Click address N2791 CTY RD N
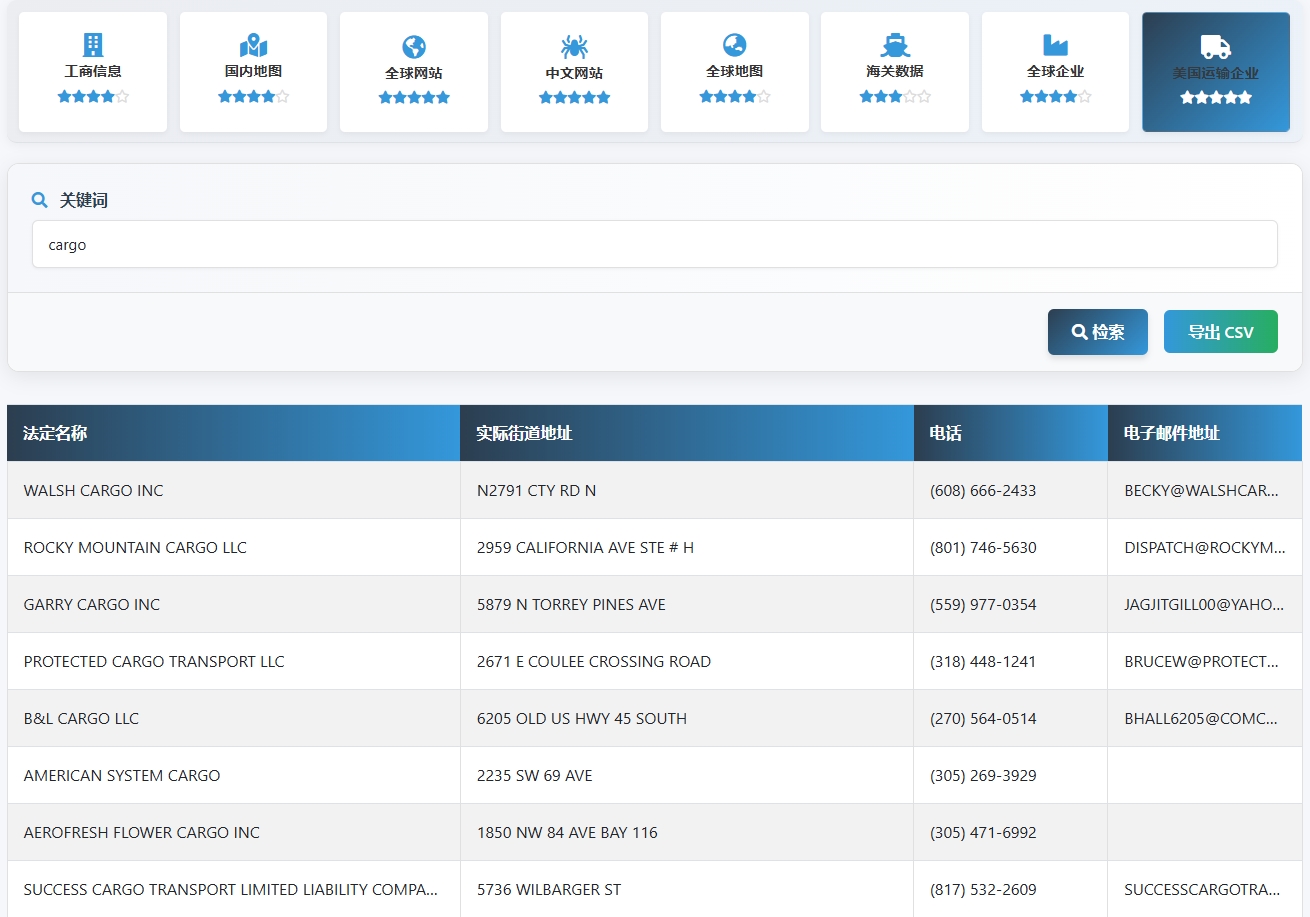Image resolution: width=1310 pixels, height=917 pixels. coord(536,490)
